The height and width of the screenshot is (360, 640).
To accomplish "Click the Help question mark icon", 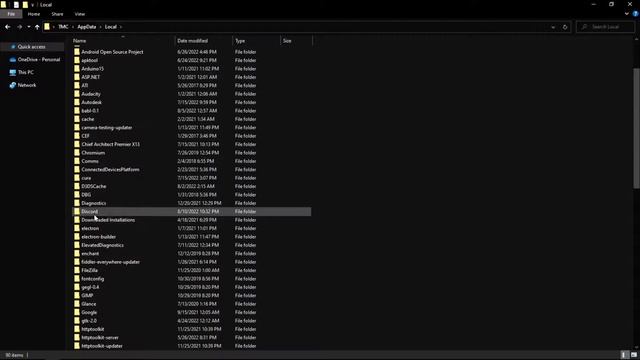I will pos(636,14).
